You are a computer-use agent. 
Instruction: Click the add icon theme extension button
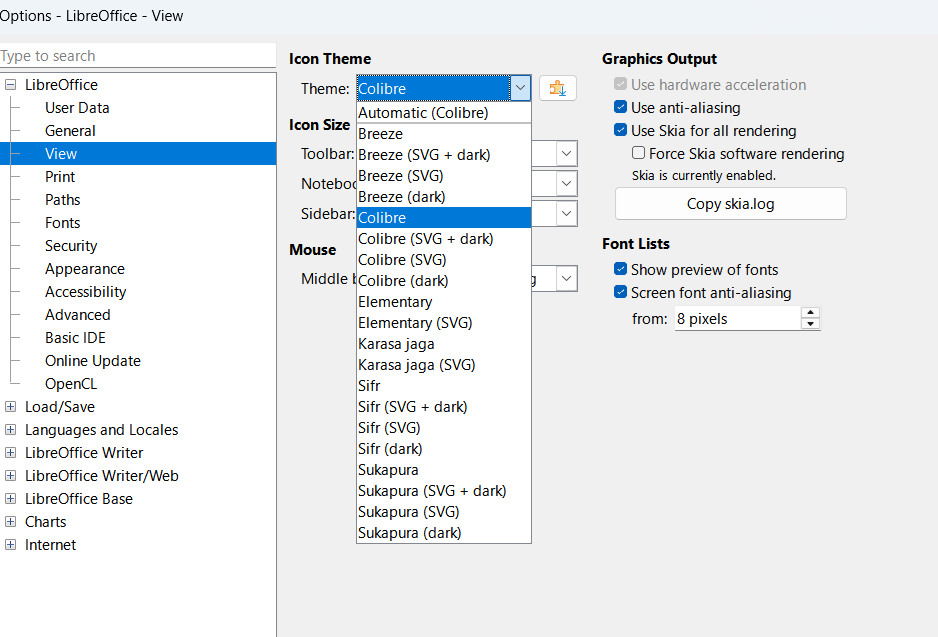(558, 89)
